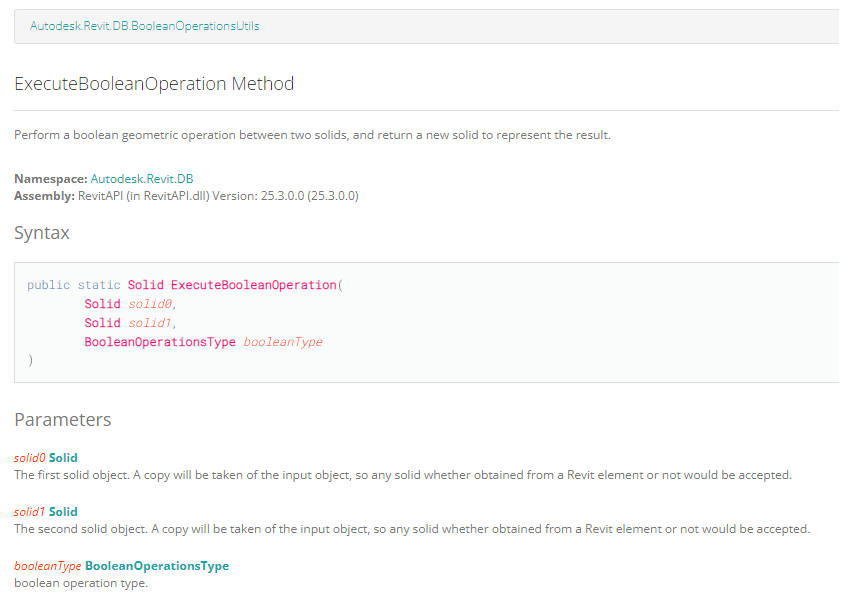Click the "ExecuteBooleanOperation Method" page heading
This screenshot has height=603, width=843.
tap(154, 84)
